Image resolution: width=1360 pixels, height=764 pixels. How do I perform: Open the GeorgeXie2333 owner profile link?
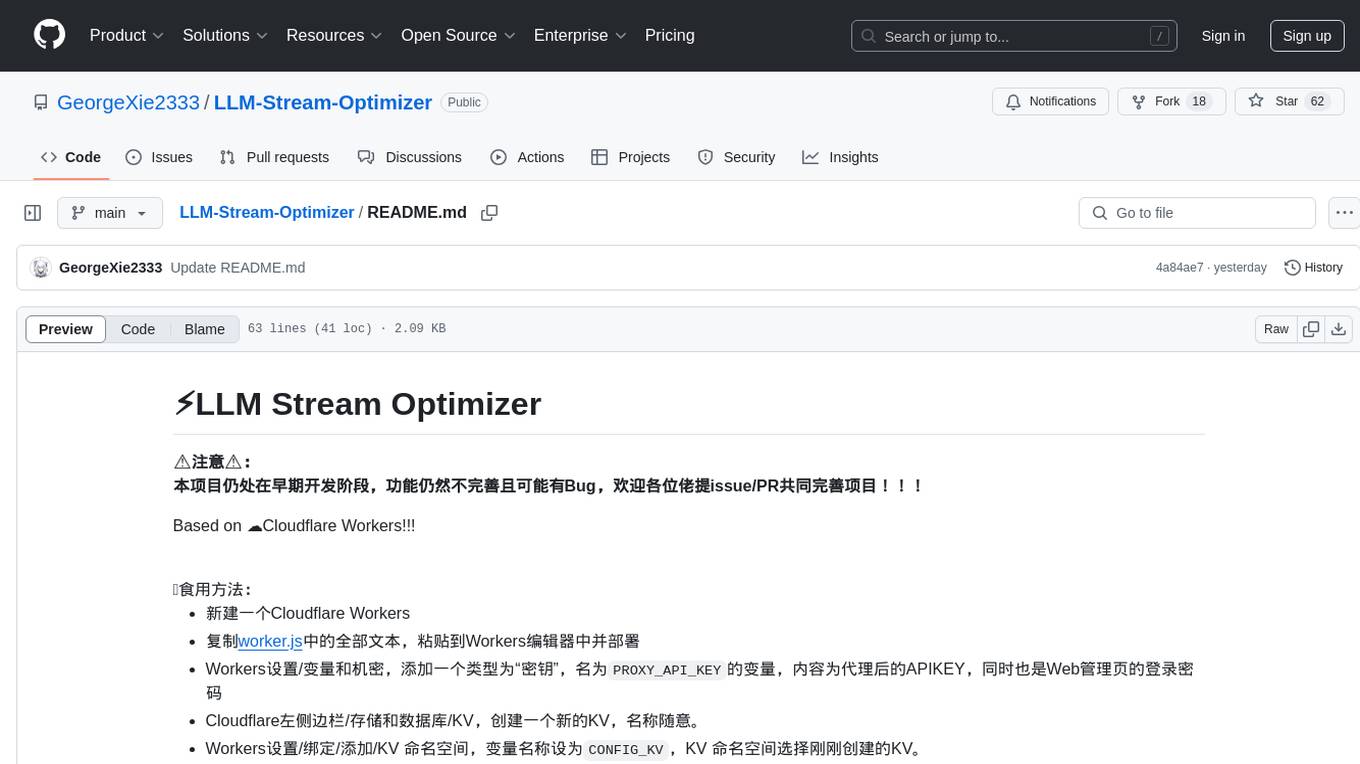(129, 102)
